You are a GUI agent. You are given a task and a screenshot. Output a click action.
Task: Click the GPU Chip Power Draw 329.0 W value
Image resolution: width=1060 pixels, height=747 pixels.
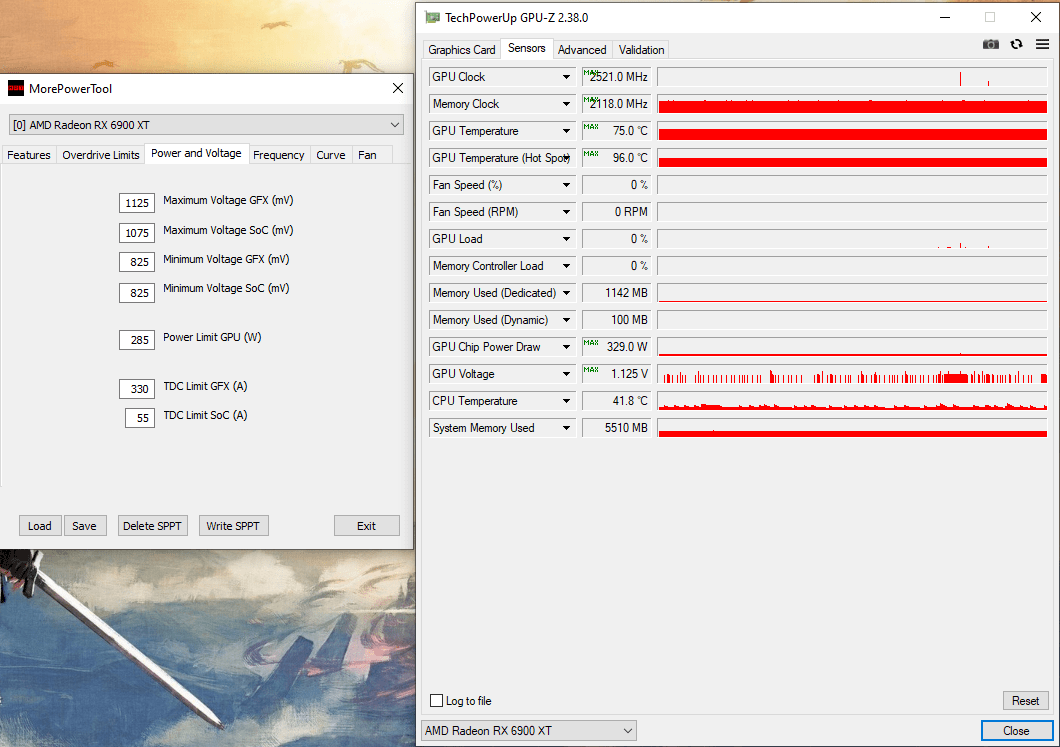click(x=617, y=347)
